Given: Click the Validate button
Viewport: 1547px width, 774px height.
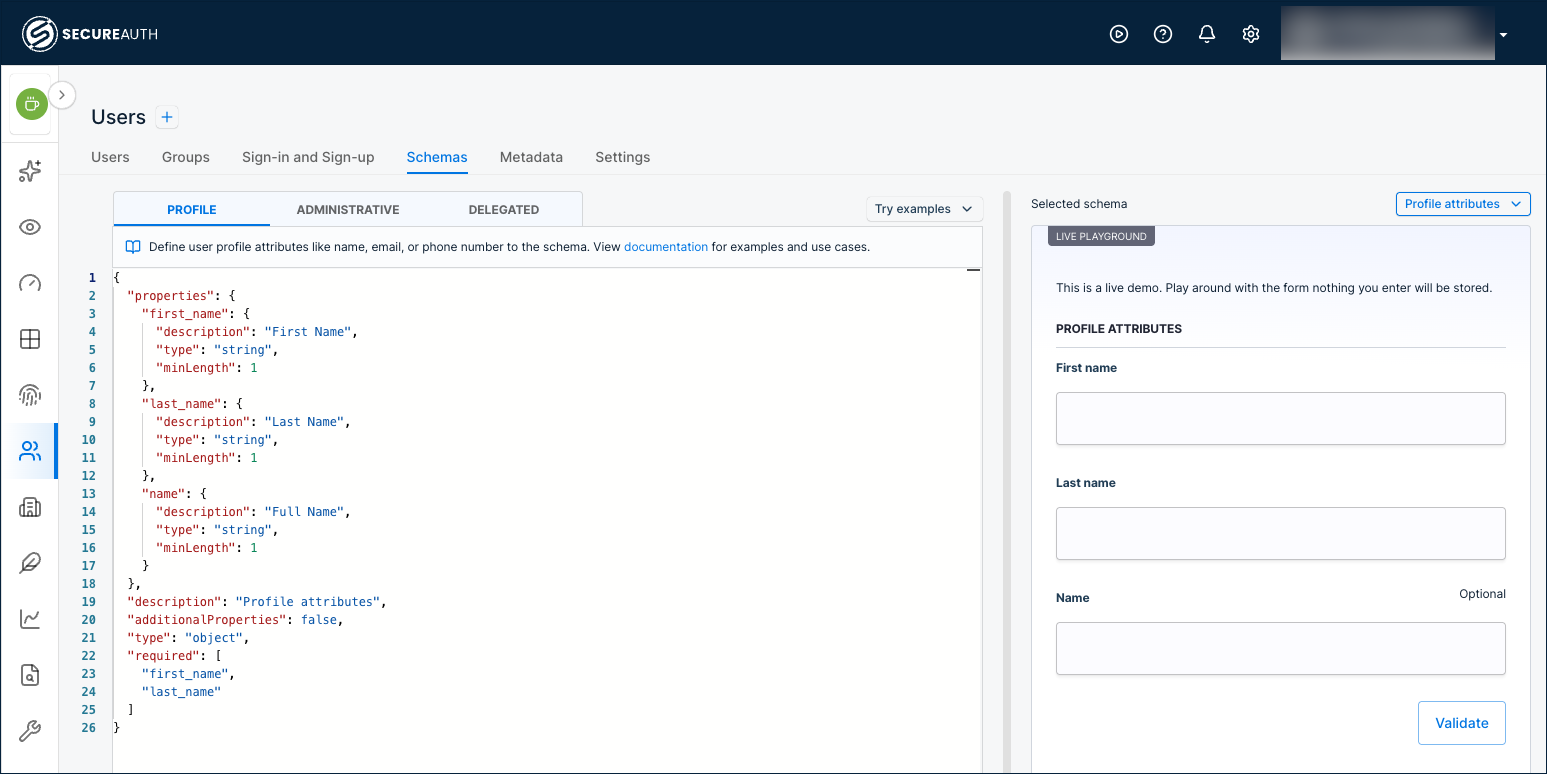Looking at the screenshot, I should coord(1461,723).
